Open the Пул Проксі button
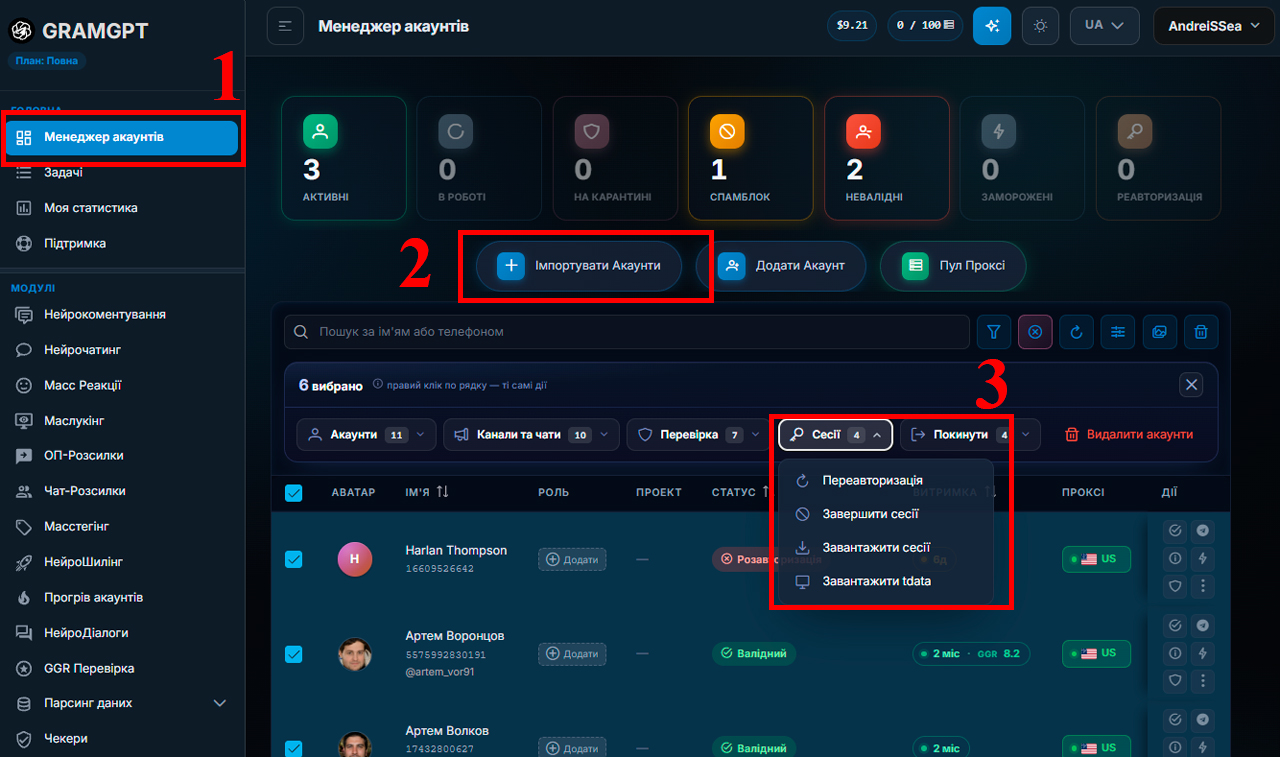The width and height of the screenshot is (1280, 757). point(953,266)
